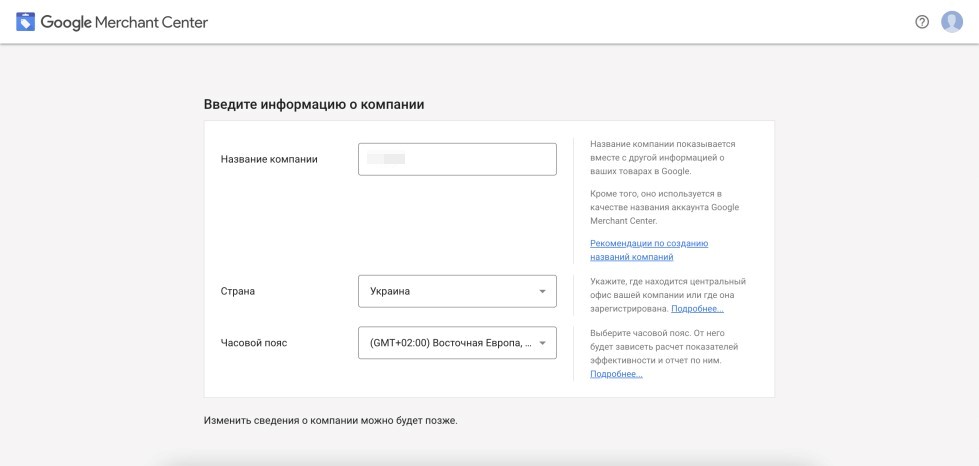Screen dimensions: 979x466
Task: Click the Часовой пояс field label
Action: pyautogui.click(x=254, y=343)
